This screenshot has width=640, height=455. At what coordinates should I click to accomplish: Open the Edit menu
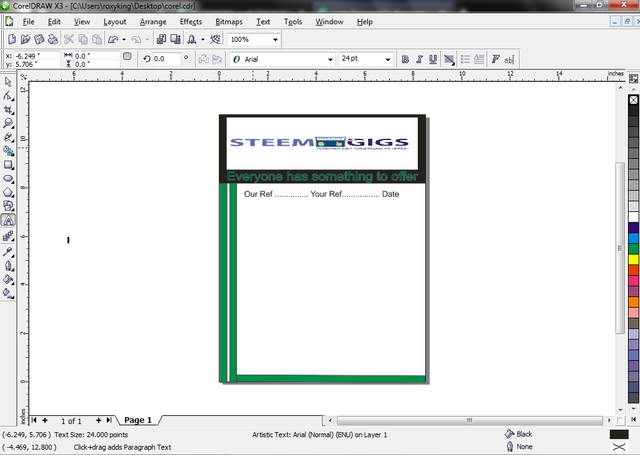[54, 22]
